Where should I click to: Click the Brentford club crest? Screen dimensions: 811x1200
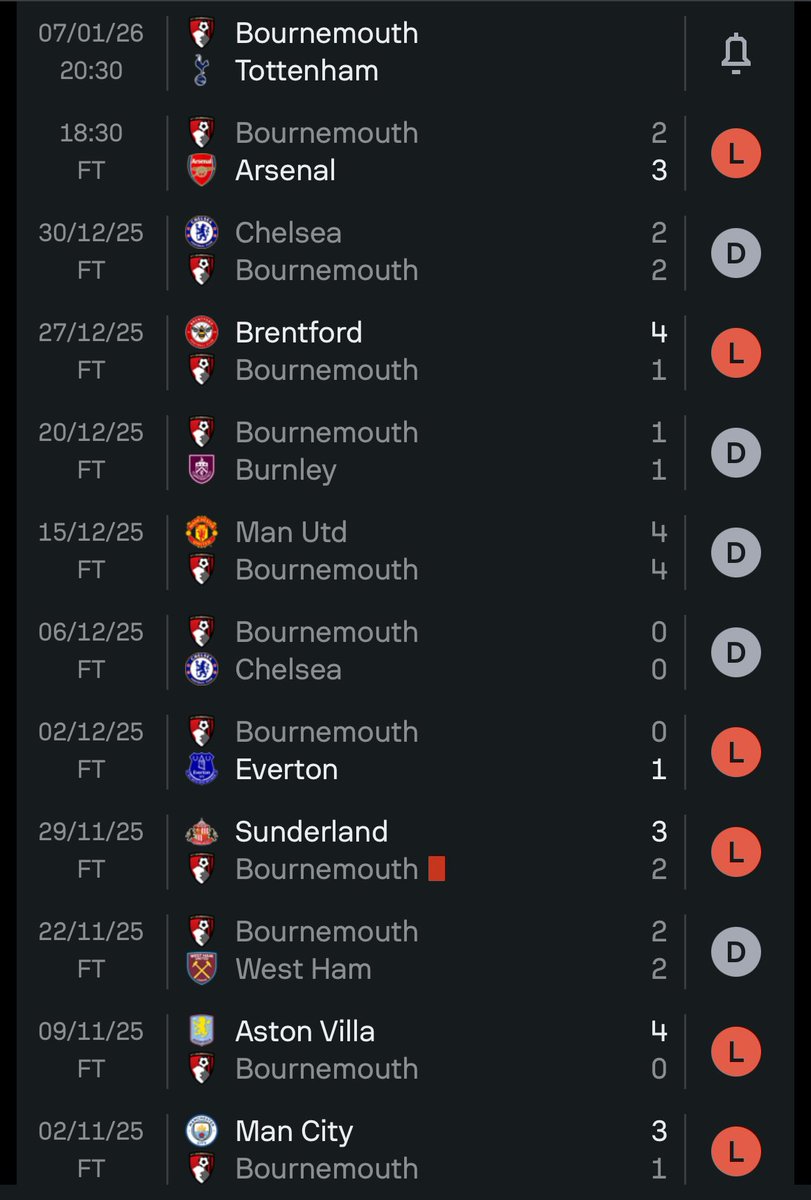pyautogui.click(x=202, y=333)
